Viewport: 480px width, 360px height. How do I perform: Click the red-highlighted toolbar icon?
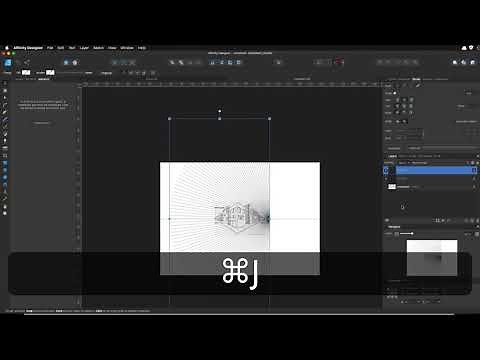339,62
